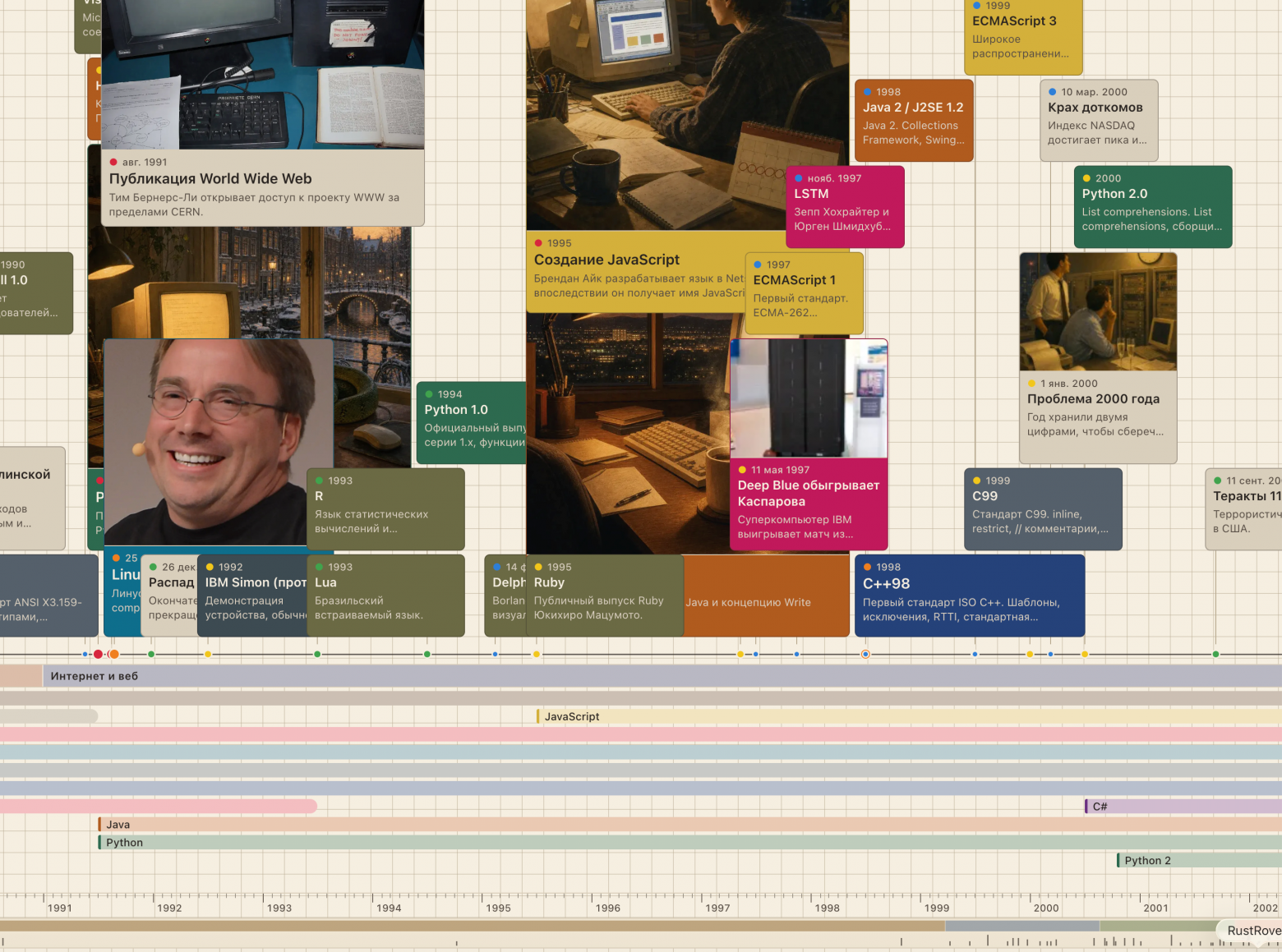The height and width of the screenshot is (952, 1282).
Task: Select the Deep Blue обыгрывает Каспарова title
Action: (x=809, y=494)
